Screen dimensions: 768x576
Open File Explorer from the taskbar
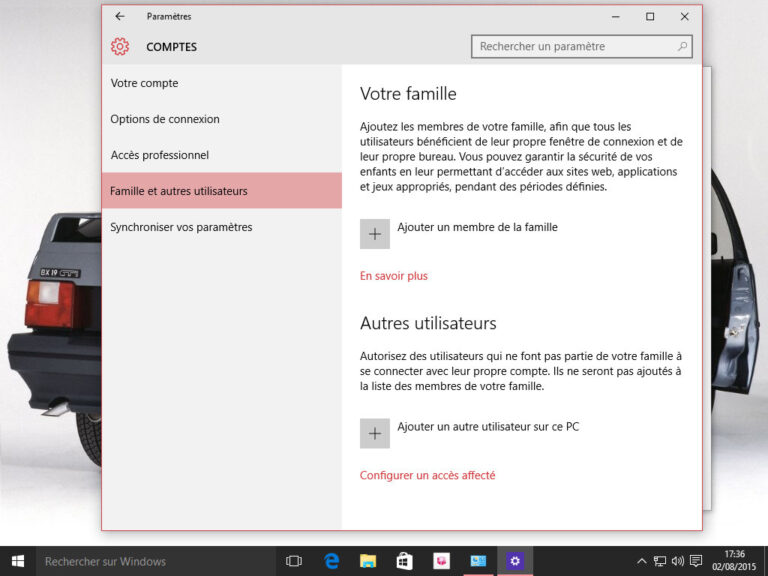[367, 561]
